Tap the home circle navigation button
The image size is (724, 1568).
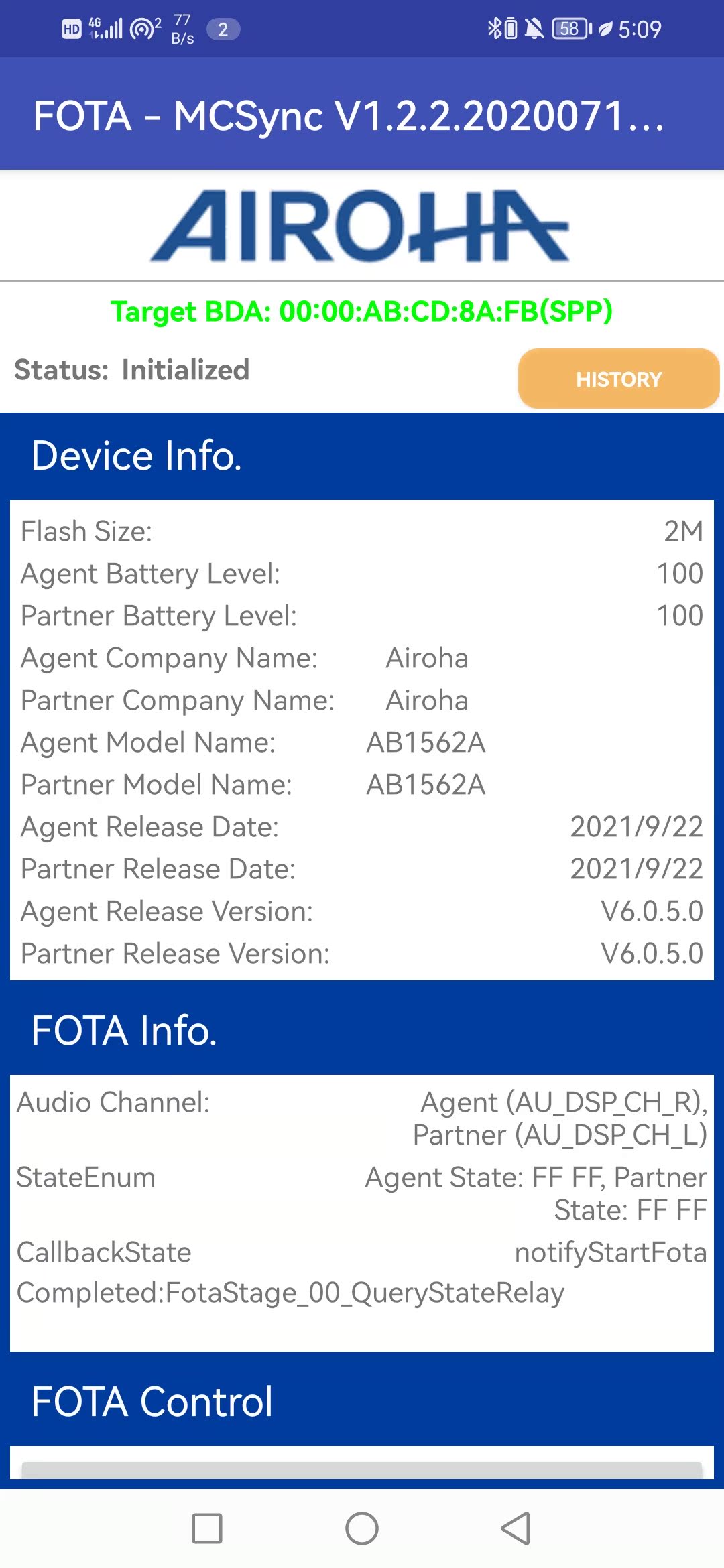point(362,1528)
